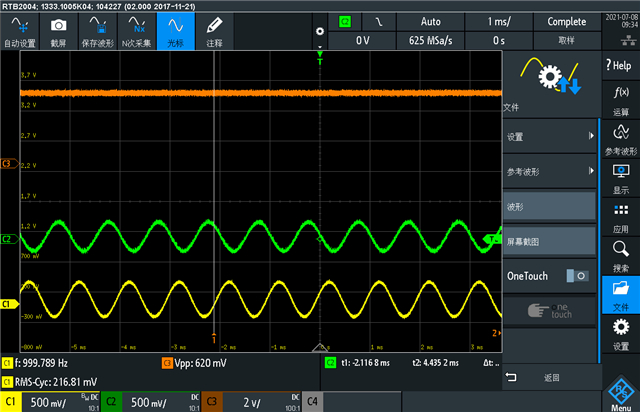Screen dimensions: 640x412
Task: Tap the N次采集 Nx acquisition icon
Action: (137, 31)
